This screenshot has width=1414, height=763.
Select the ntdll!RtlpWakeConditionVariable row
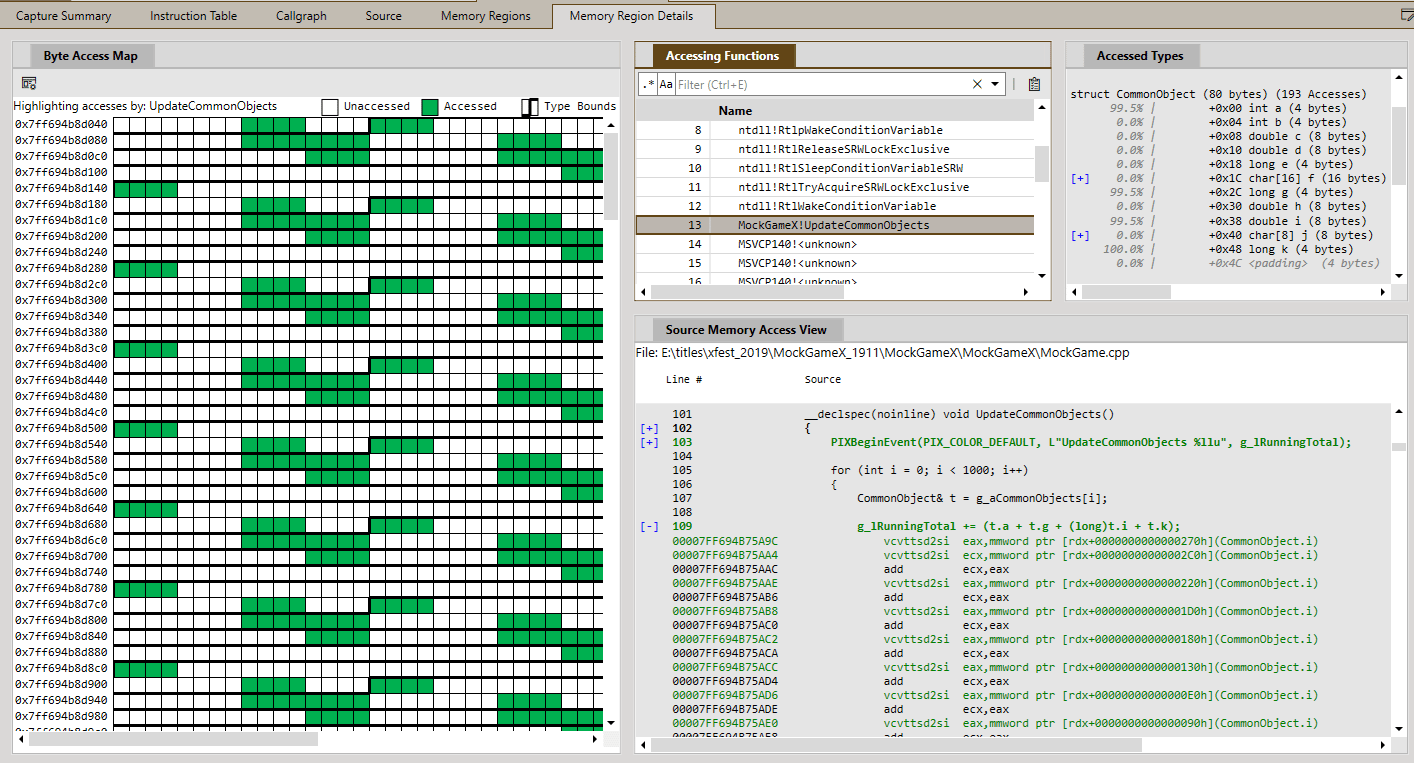835,130
